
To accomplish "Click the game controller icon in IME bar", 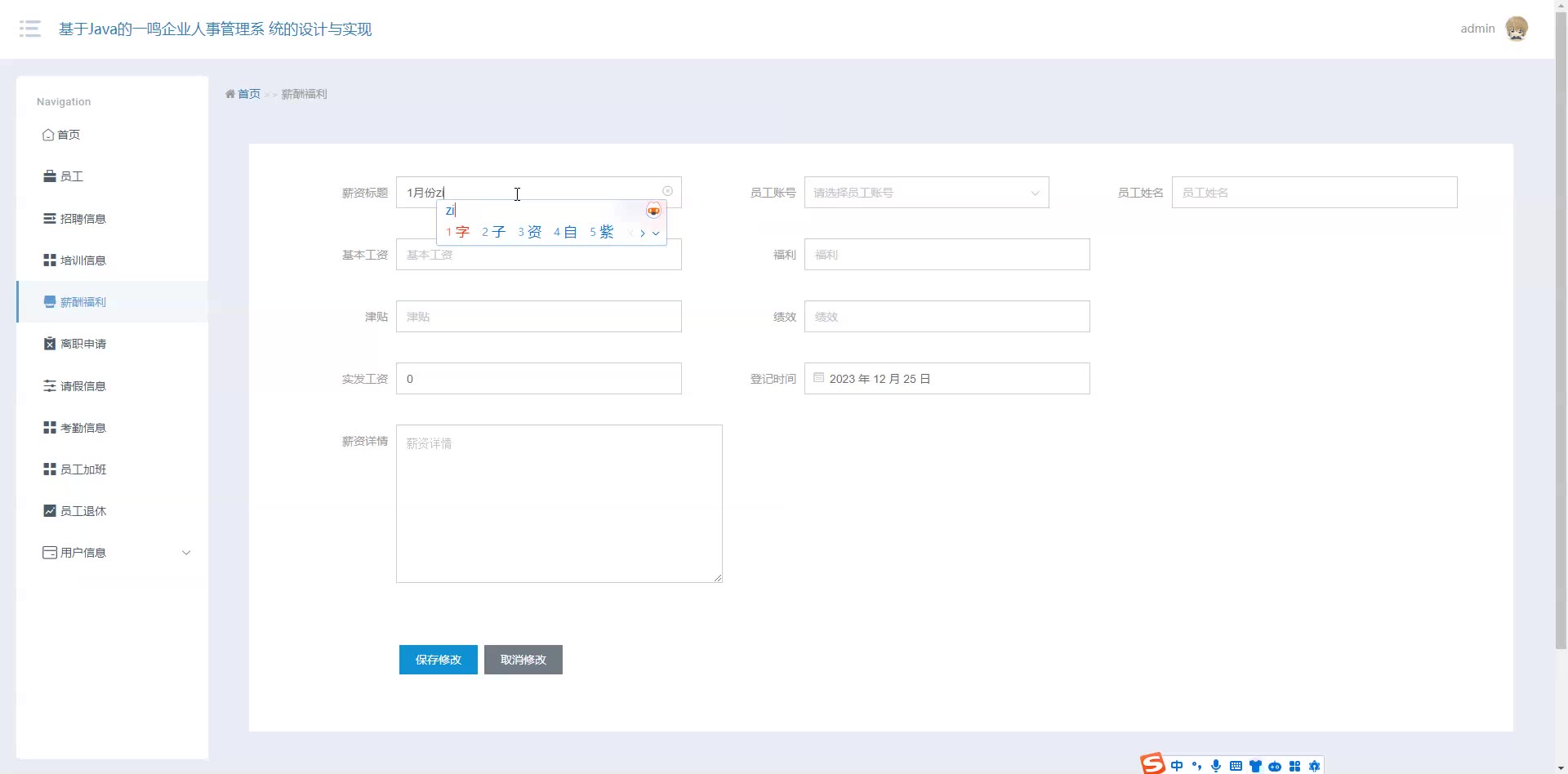I will click(x=1275, y=767).
